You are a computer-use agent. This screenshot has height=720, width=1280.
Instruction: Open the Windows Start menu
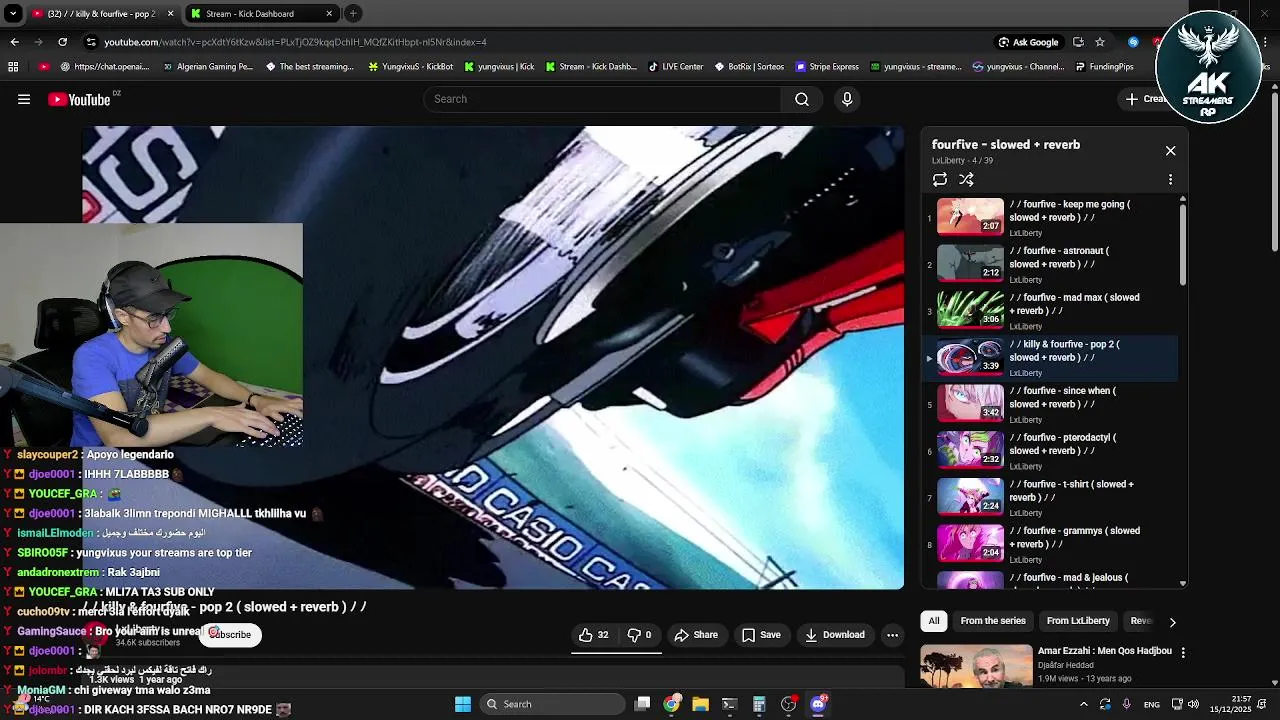(x=463, y=704)
